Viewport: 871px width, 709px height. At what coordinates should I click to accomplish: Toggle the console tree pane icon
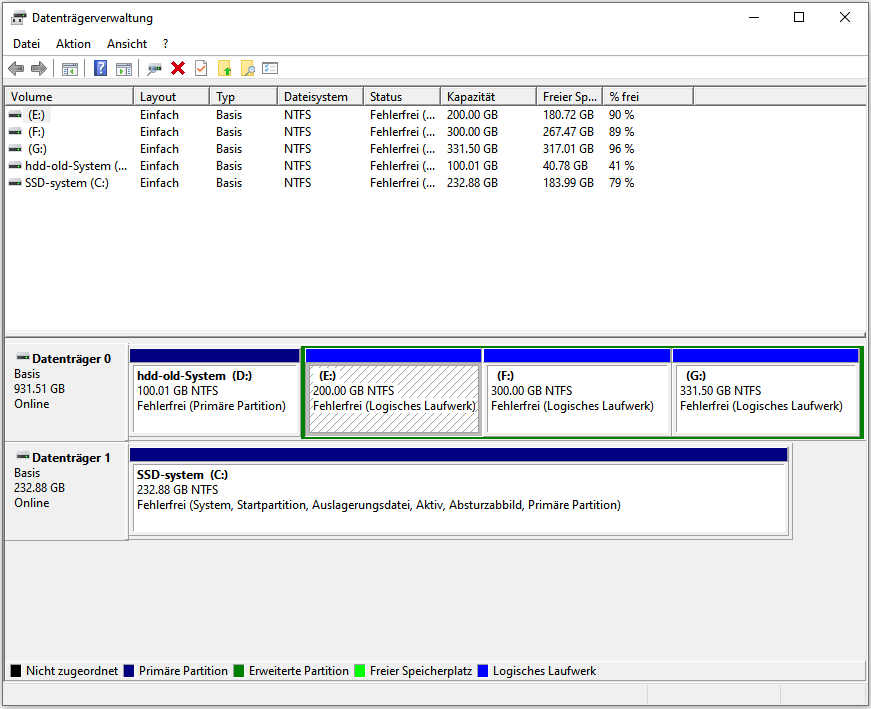pos(69,69)
